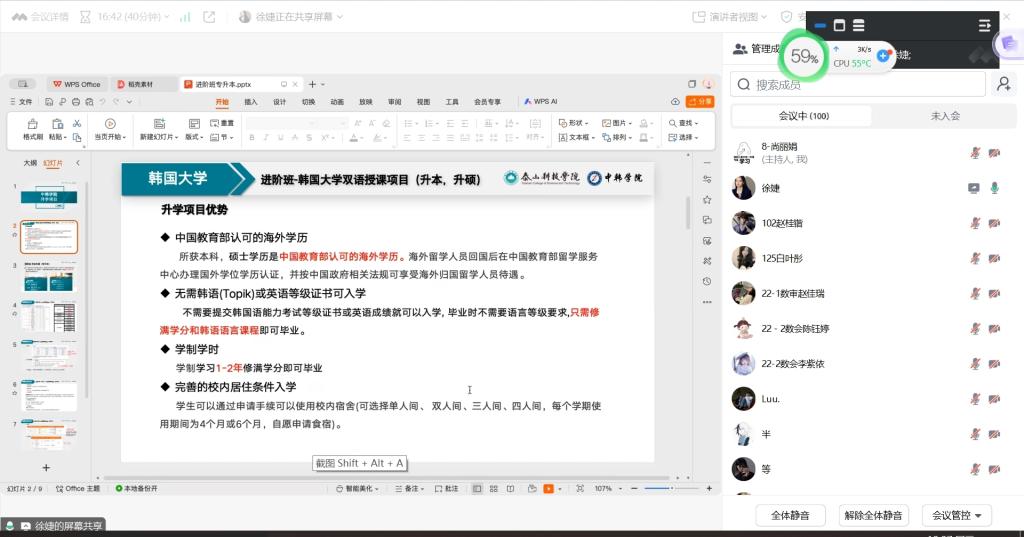1024x537 pixels.
Task: Switch to slide sorter grid view icon
Action: [494, 489]
